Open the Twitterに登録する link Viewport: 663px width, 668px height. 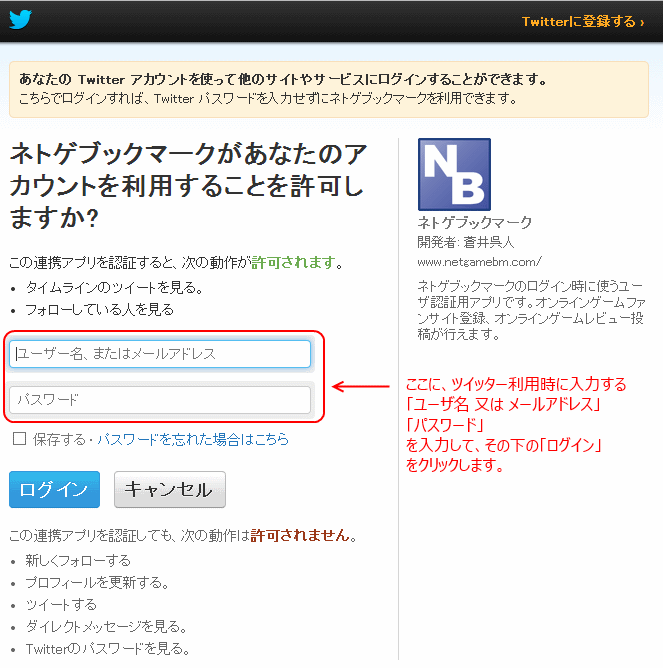pyautogui.click(x=582, y=21)
